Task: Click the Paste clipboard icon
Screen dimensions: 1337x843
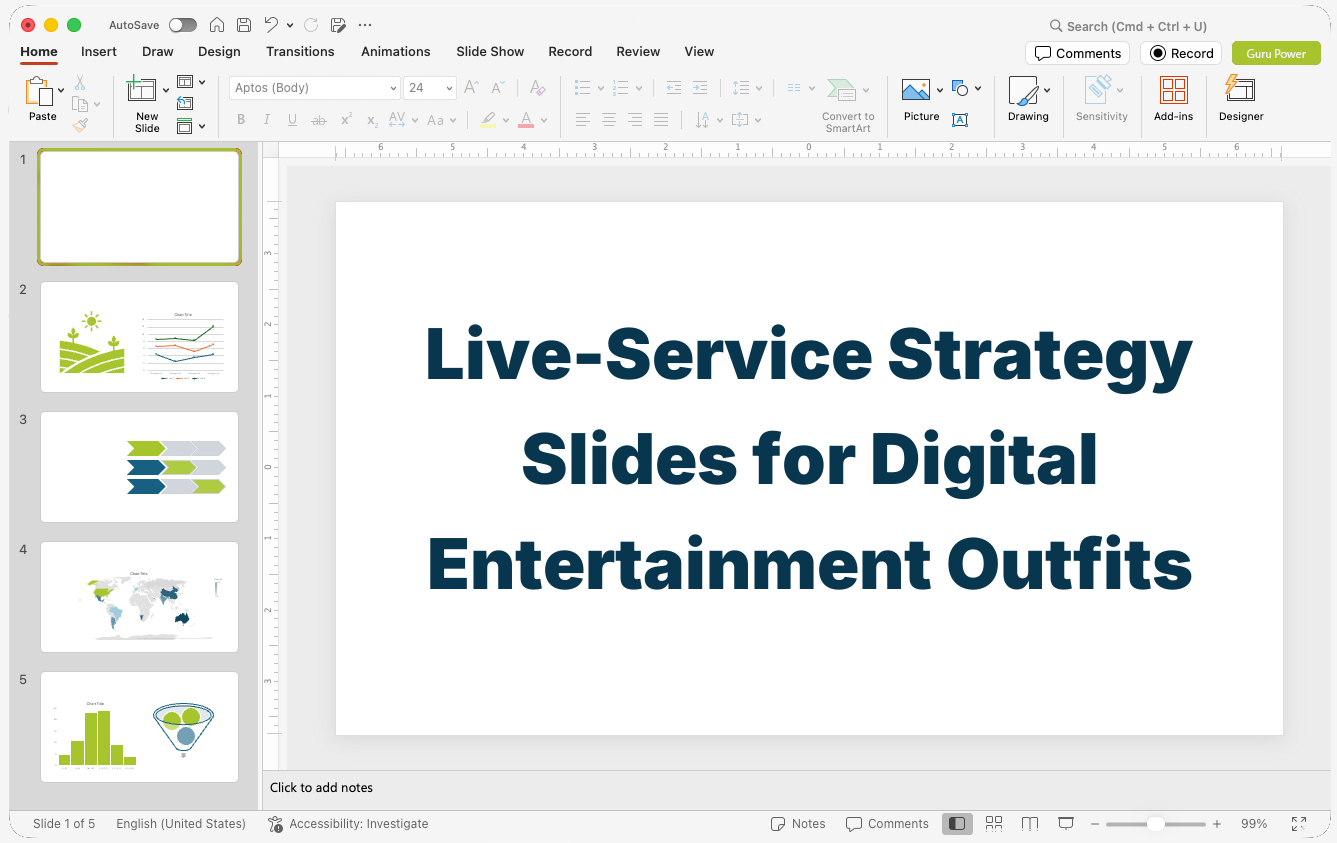Action: 39,91
